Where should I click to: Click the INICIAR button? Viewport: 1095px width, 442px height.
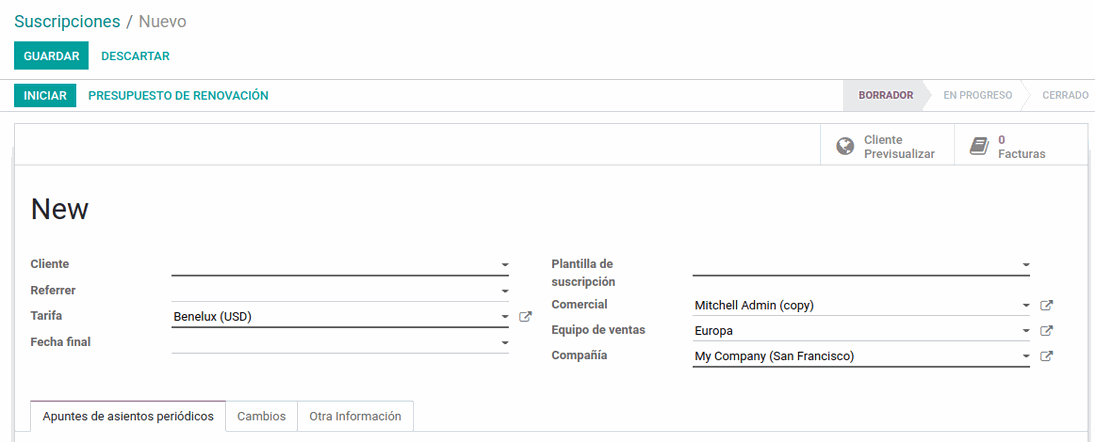point(45,96)
